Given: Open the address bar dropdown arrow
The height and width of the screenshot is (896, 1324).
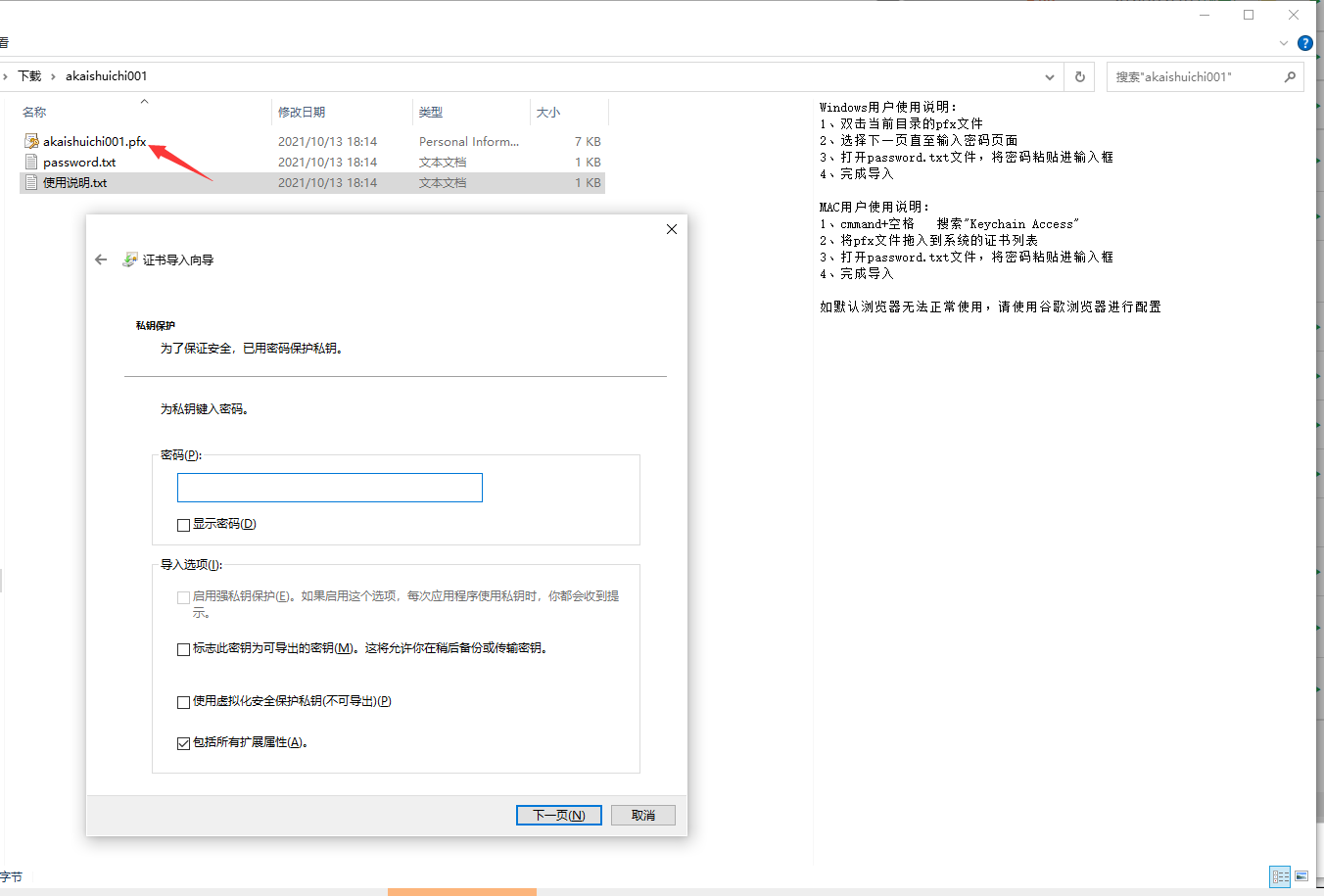Looking at the screenshot, I should [1049, 76].
